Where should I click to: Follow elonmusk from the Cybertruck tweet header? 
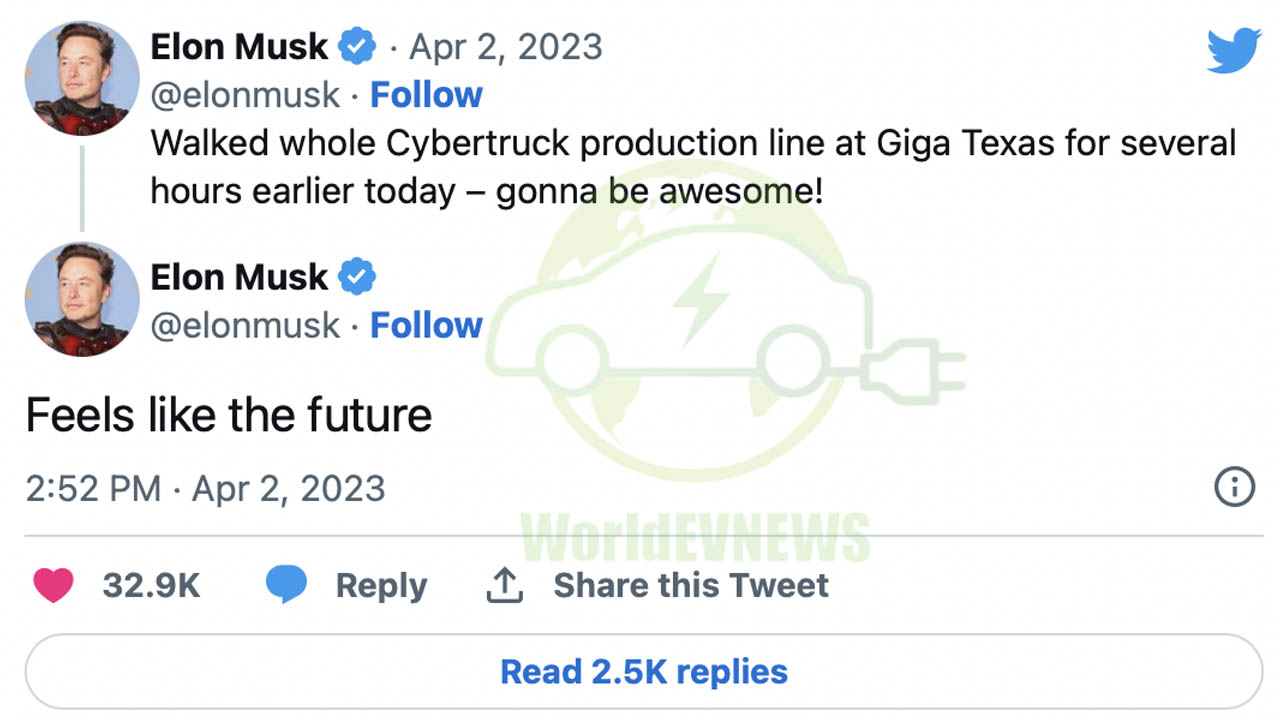click(426, 95)
